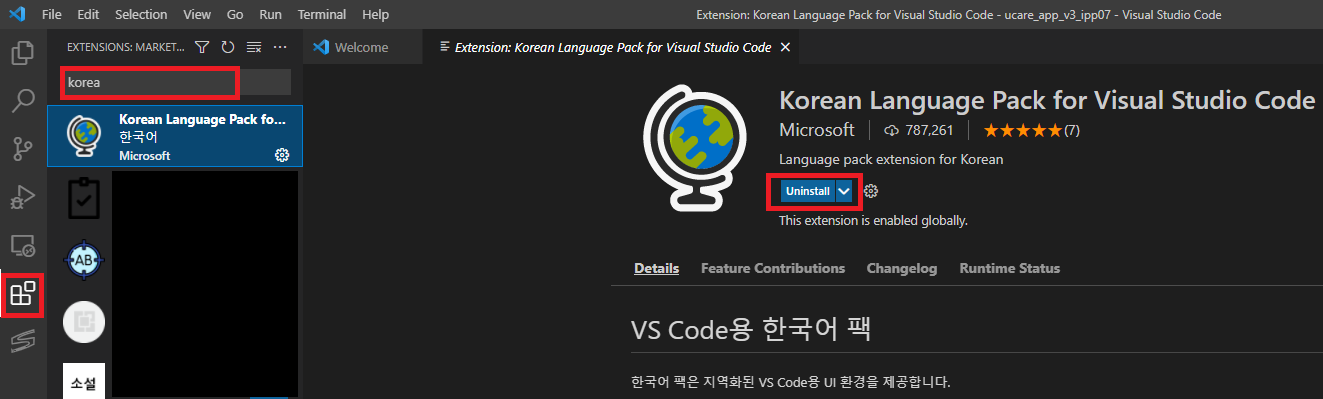
Task: Open the Help menu
Action: pyautogui.click(x=375, y=15)
